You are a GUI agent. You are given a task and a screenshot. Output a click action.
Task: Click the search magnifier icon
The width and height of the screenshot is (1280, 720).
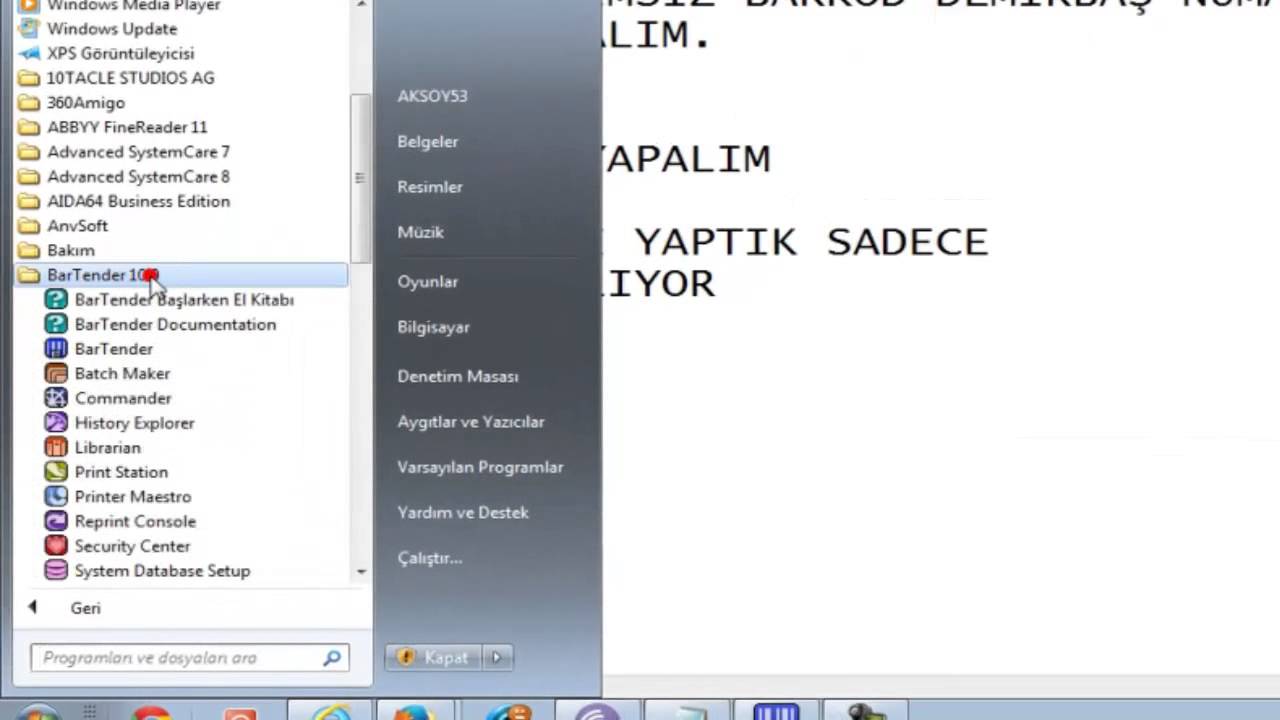(331, 658)
